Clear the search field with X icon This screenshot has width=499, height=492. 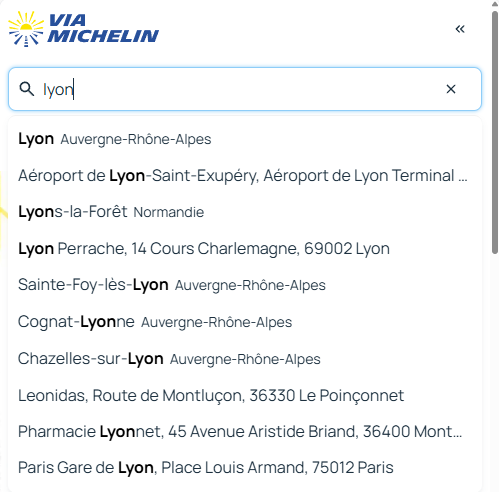point(451,89)
